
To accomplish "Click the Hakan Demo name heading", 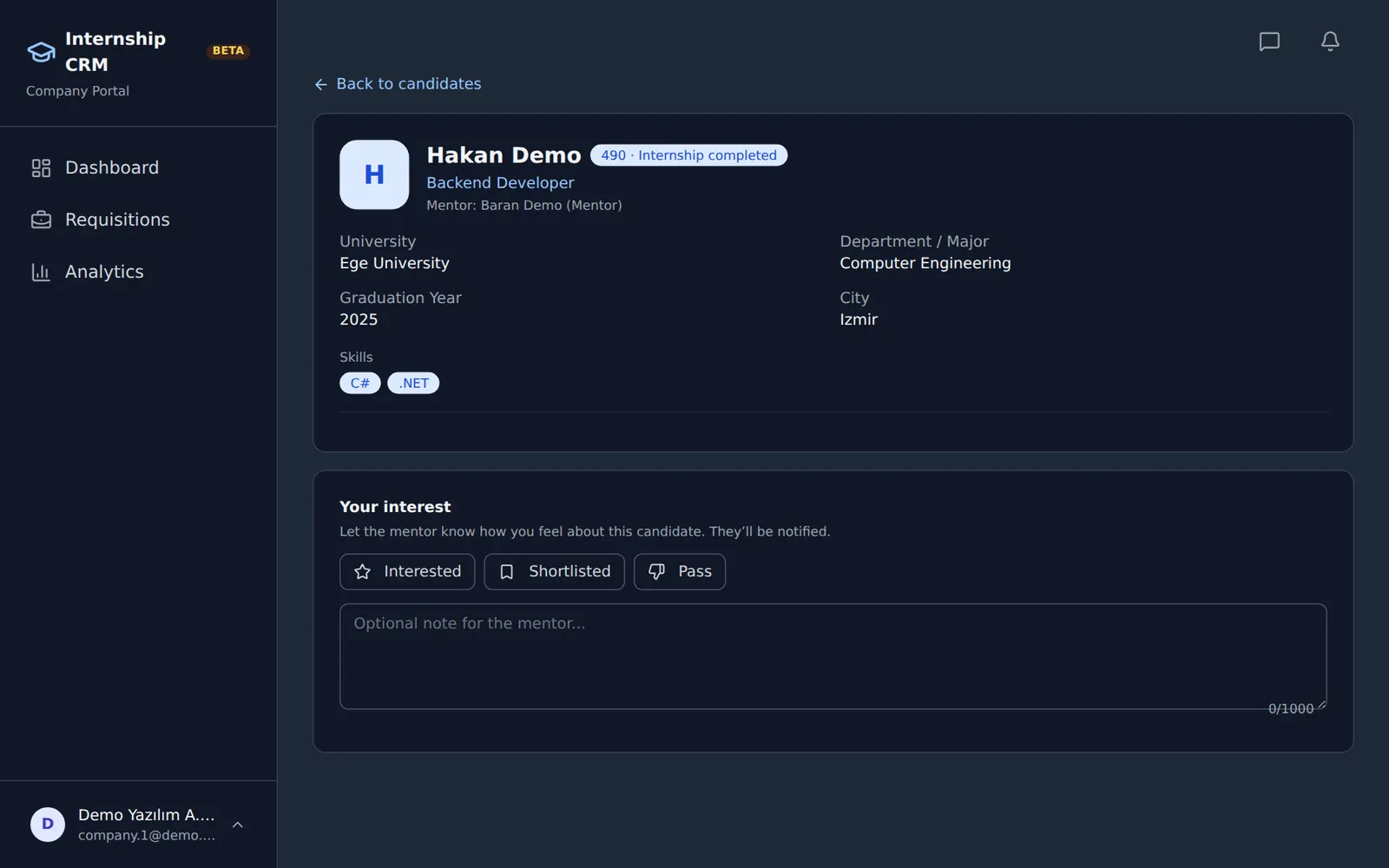I will 504,155.
